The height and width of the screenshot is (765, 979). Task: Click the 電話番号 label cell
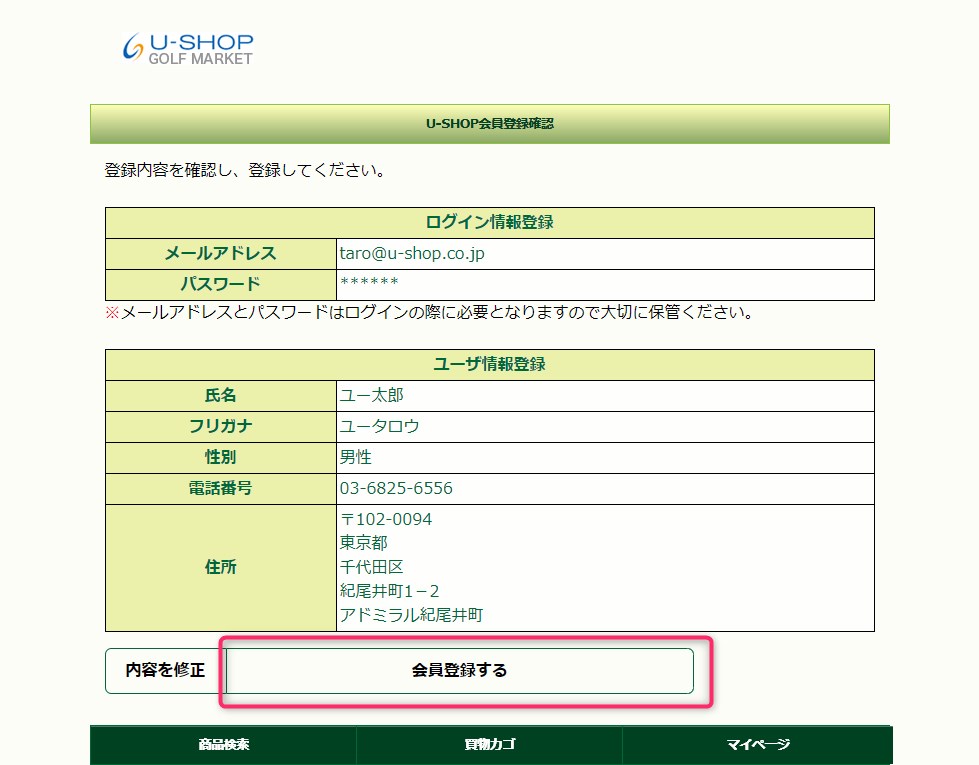click(221, 488)
